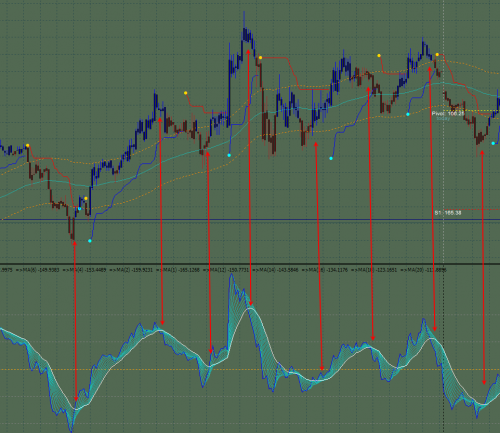Select the MA(12) indicator value label
This screenshot has width=500, height=433.
point(226,270)
